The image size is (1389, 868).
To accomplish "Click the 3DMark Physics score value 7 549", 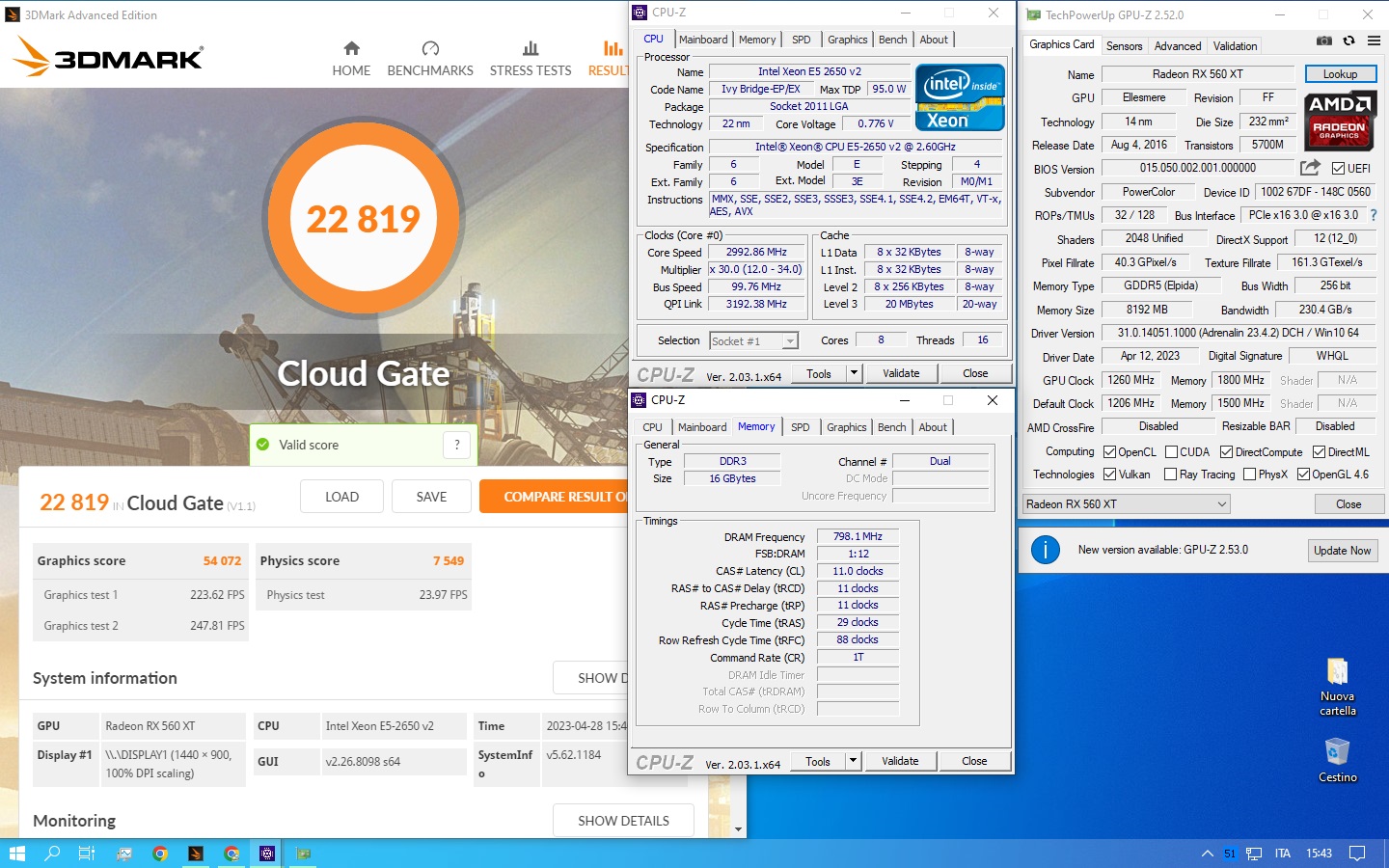I will (449, 560).
